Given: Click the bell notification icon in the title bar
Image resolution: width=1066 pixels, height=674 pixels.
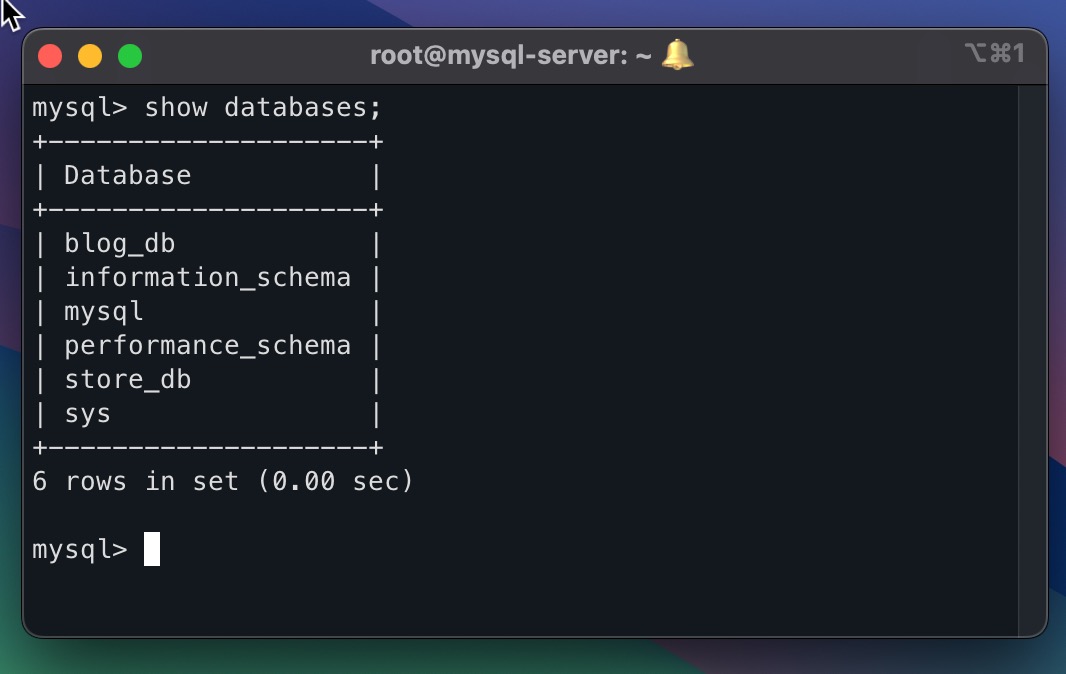Looking at the screenshot, I should [x=676, y=55].
